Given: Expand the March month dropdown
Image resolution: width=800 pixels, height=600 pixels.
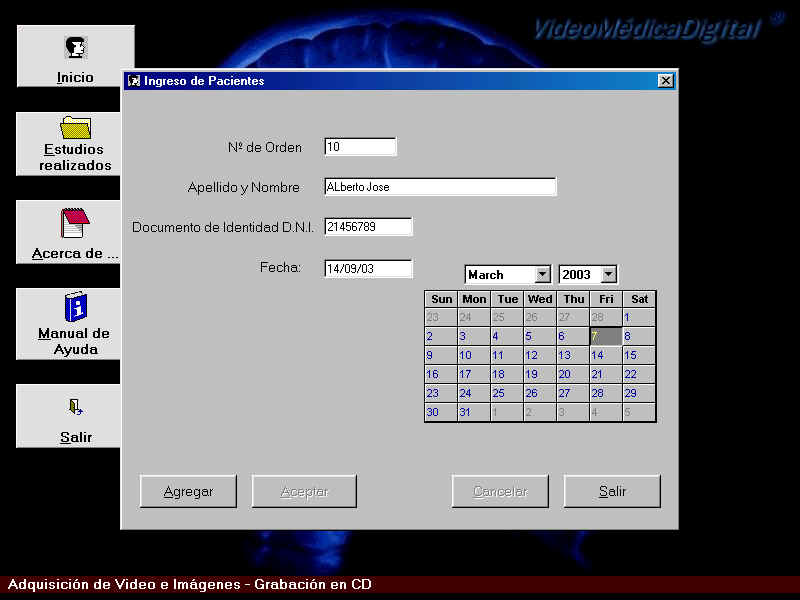Looking at the screenshot, I should tap(542, 274).
